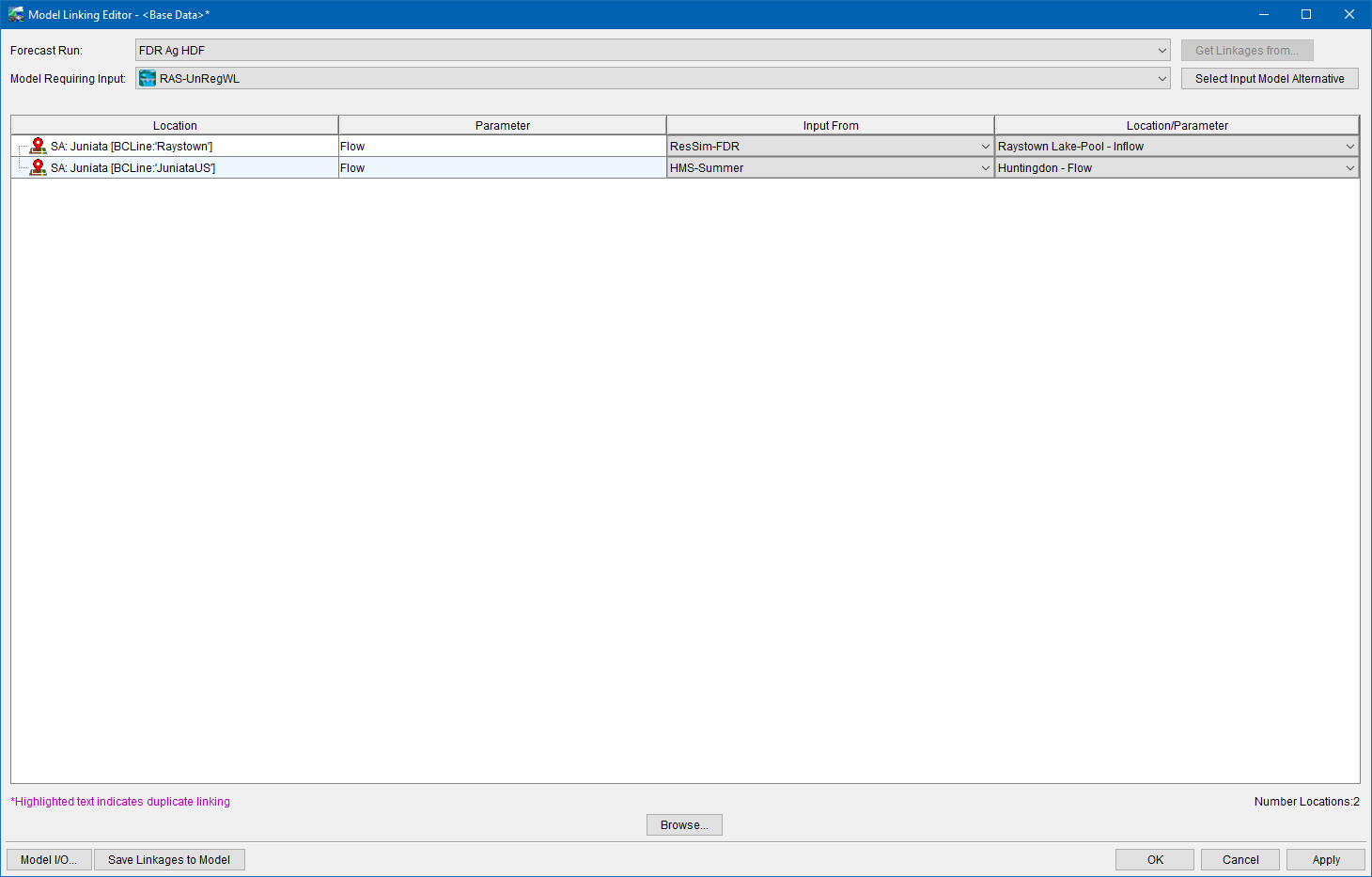The image size is (1372, 877).
Task: Open the Model I/O... dialog
Action: point(49,860)
